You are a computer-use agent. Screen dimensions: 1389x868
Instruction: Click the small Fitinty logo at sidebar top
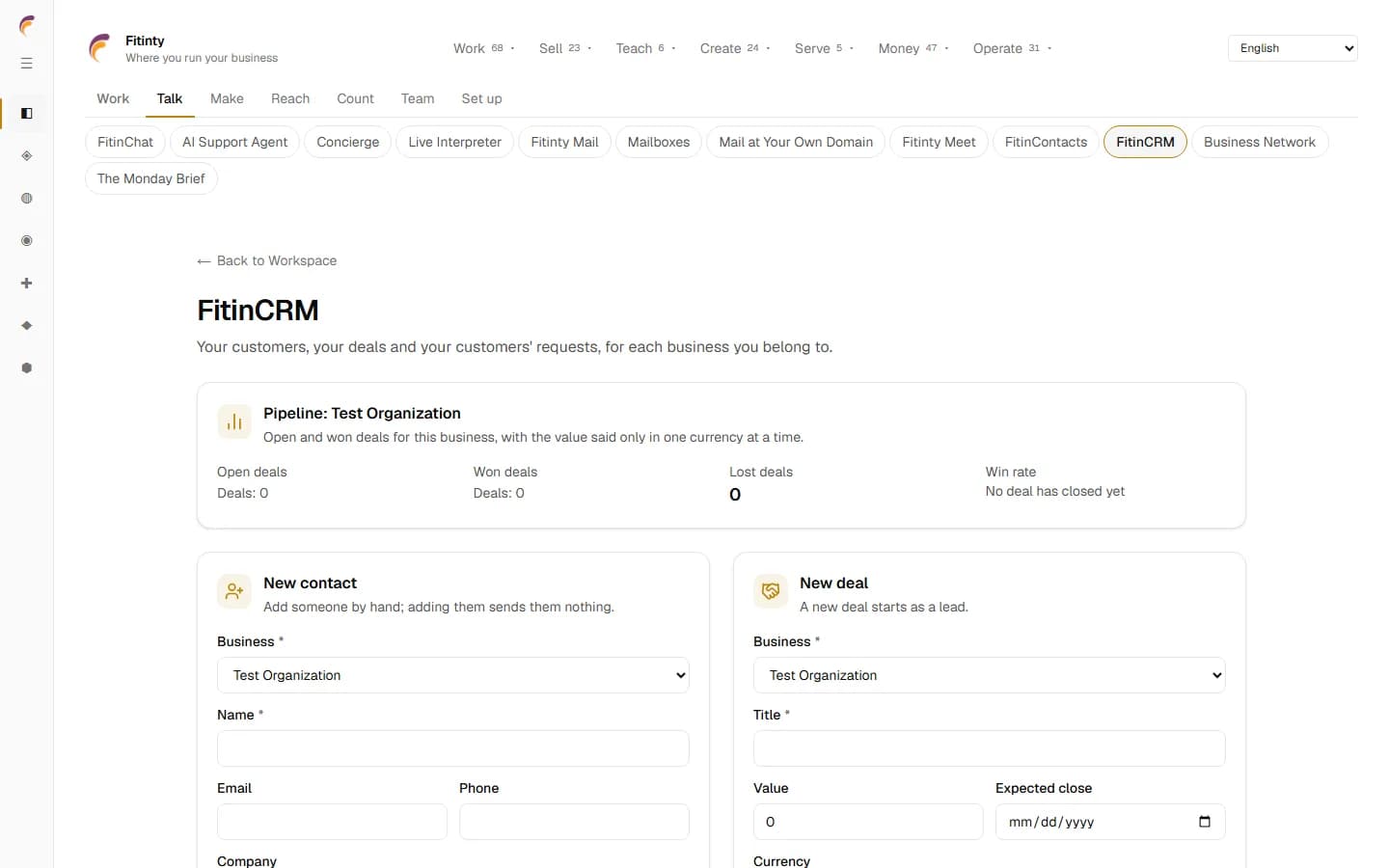(27, 25)
